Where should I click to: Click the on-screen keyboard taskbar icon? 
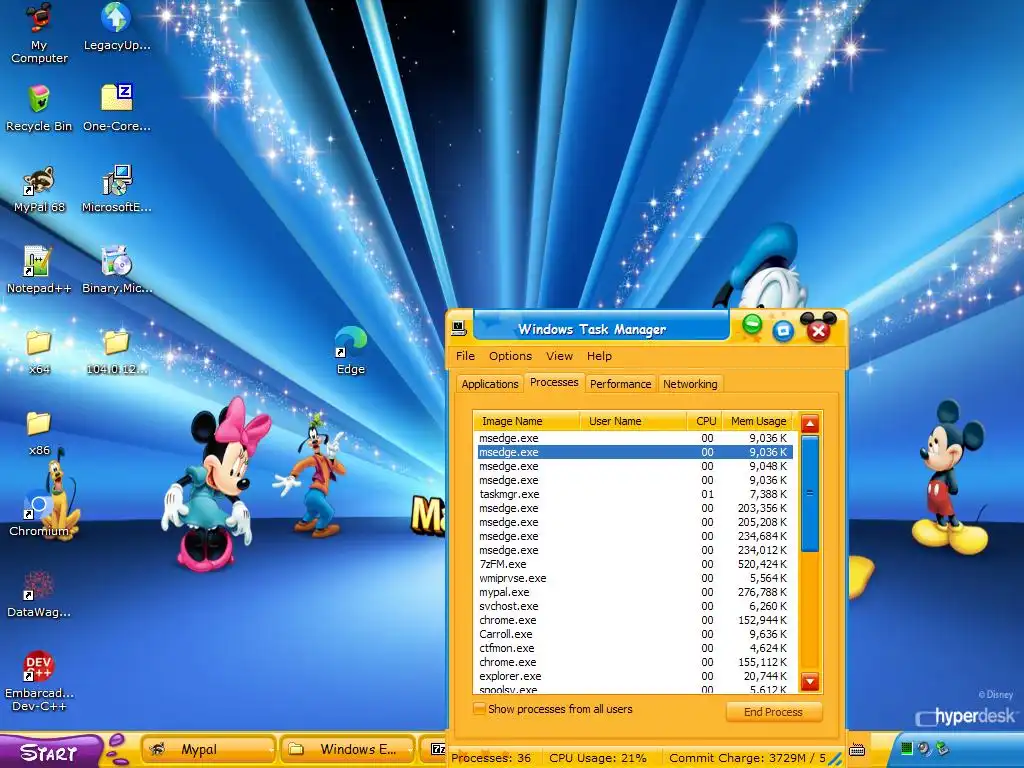[x=857, y=750]
